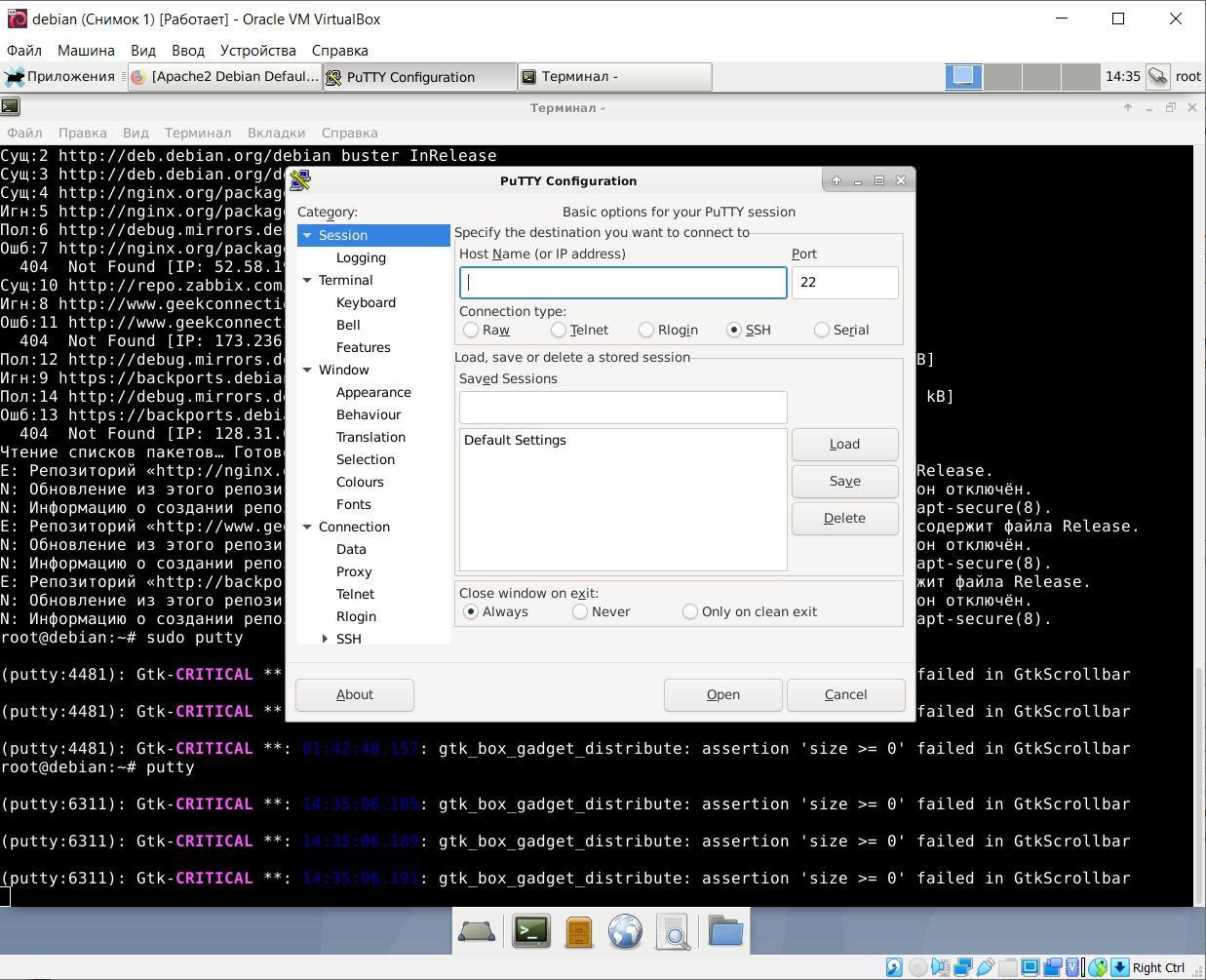
Task: Click the Xfce Applications menu mouse icon
Action: tap(15, 76)
